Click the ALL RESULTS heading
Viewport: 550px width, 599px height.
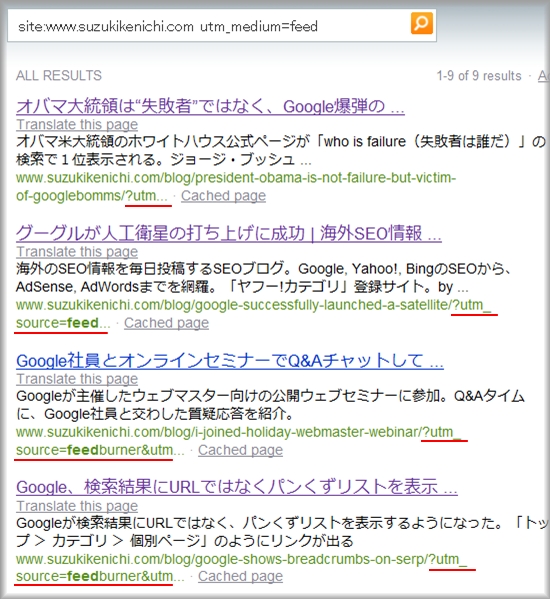(59, 75)
